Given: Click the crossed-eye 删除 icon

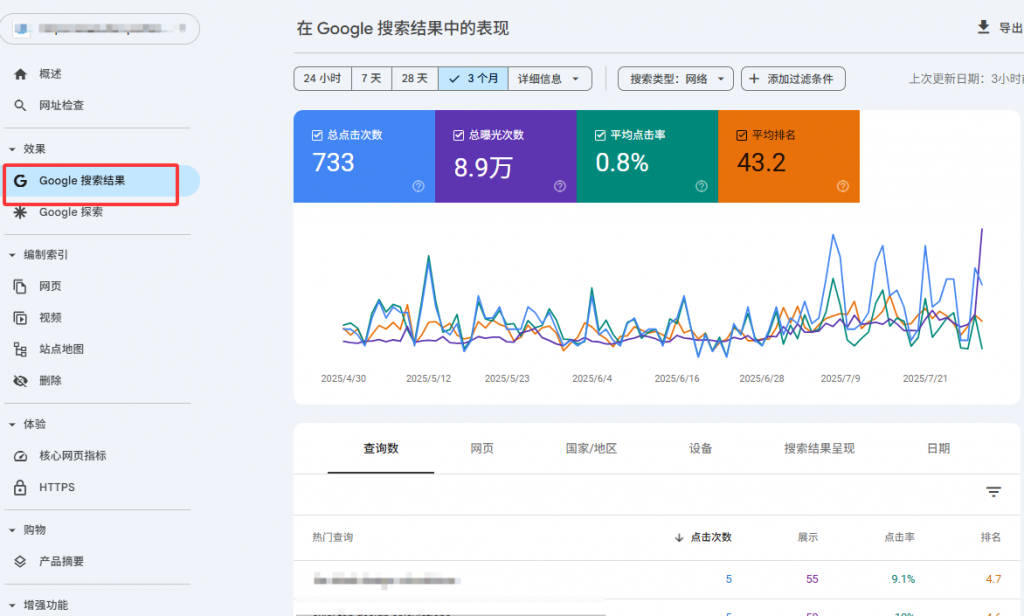Looking at the screenshot, I should point(20,381).
